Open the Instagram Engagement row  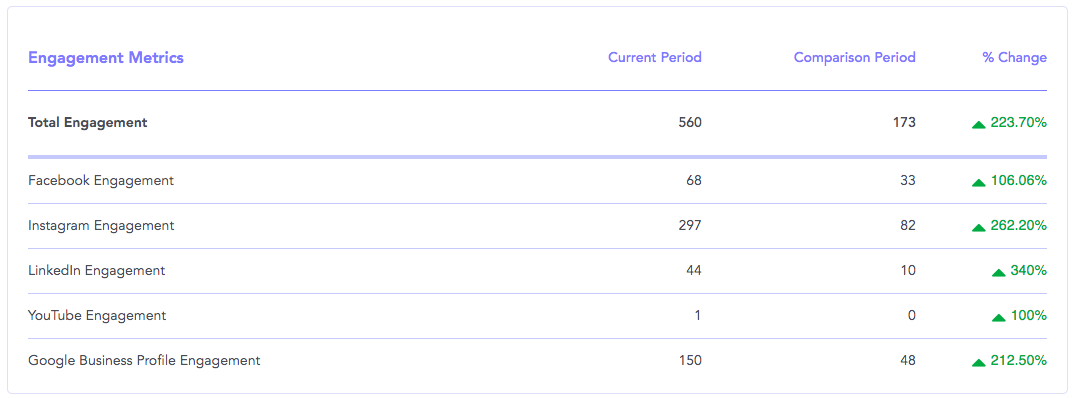pyautogui.click(x=537, y=226)
